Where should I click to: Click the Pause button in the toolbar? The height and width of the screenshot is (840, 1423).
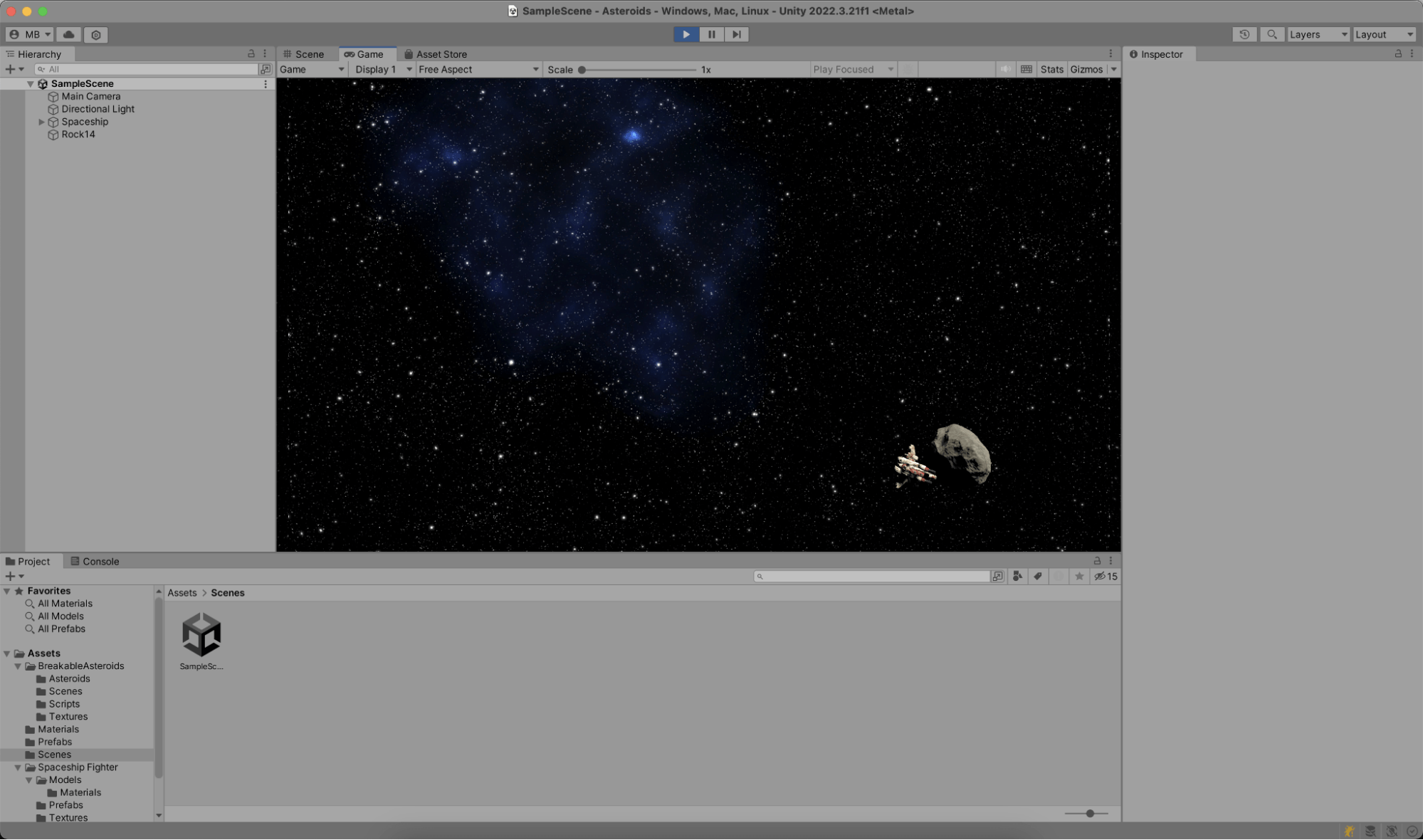(710, 34)
